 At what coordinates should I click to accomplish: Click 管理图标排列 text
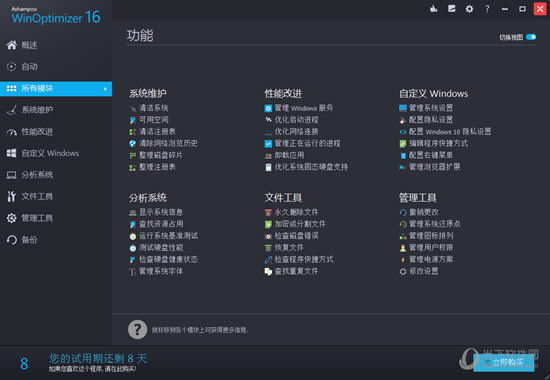point(431,236)
